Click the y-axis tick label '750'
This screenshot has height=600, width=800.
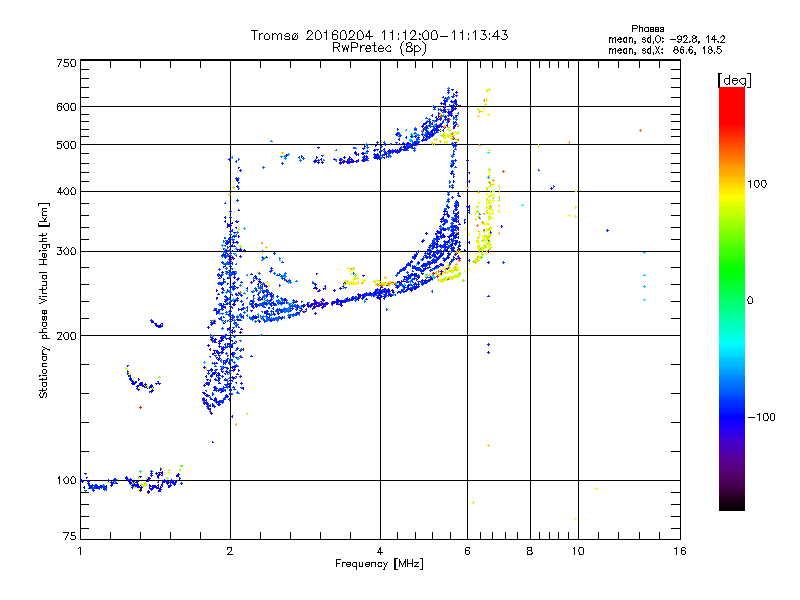tap(66, 63)
